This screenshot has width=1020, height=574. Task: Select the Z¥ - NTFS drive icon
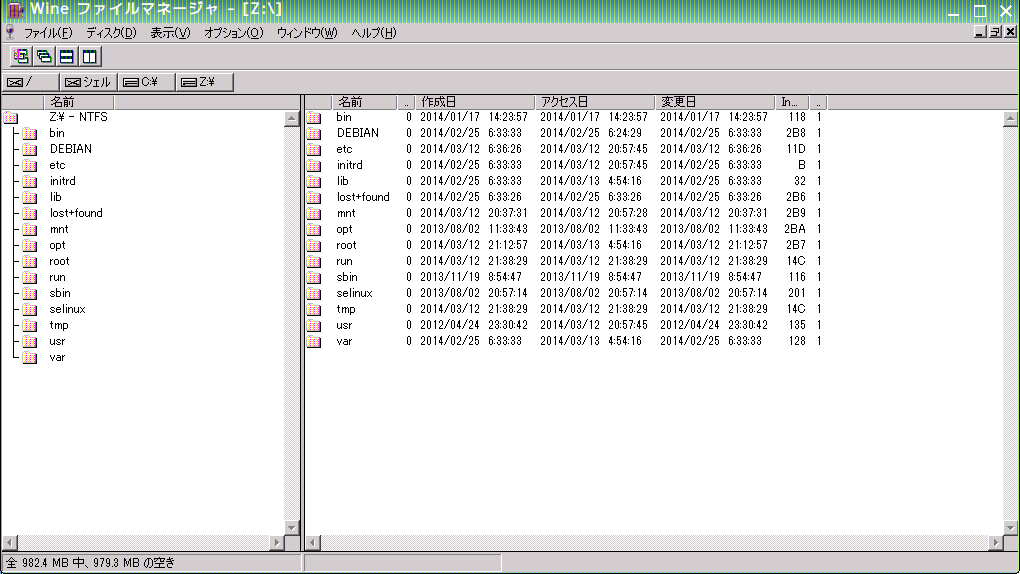pyautogui.click(x=10, y=117)
